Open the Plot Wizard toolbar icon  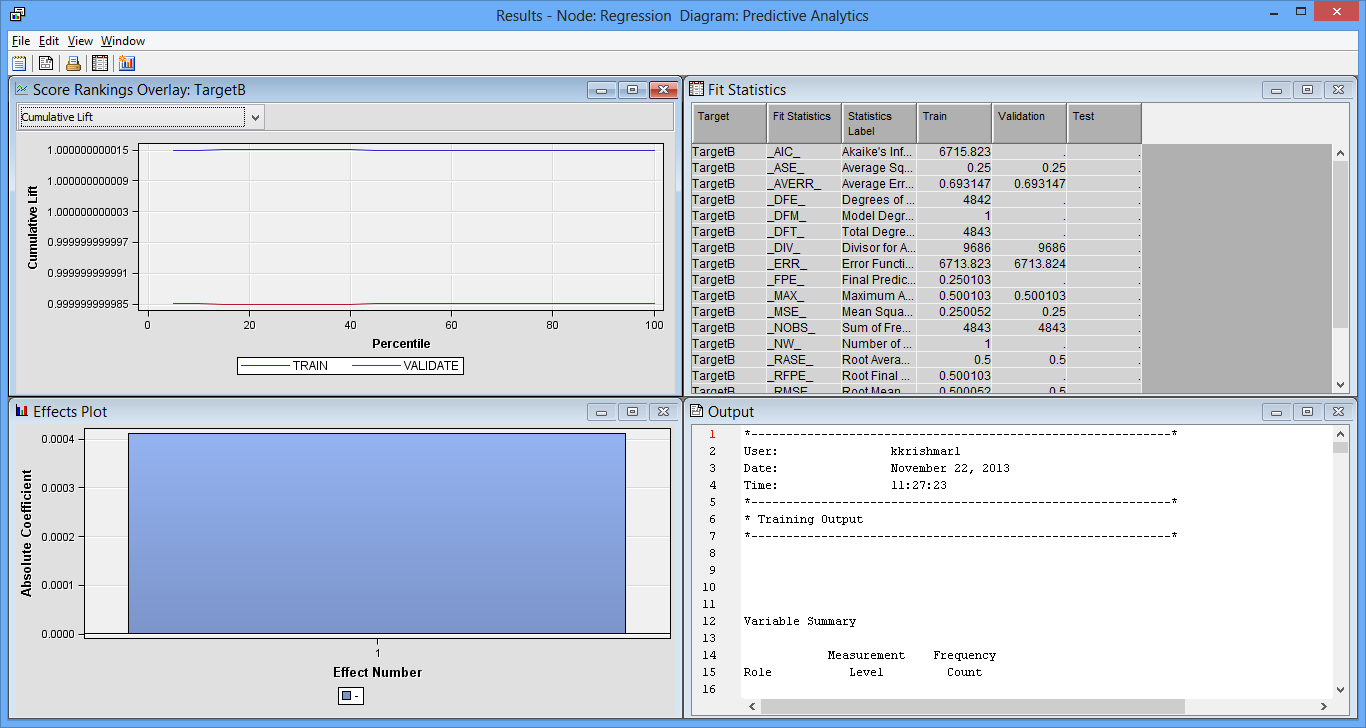coord(127,62)
